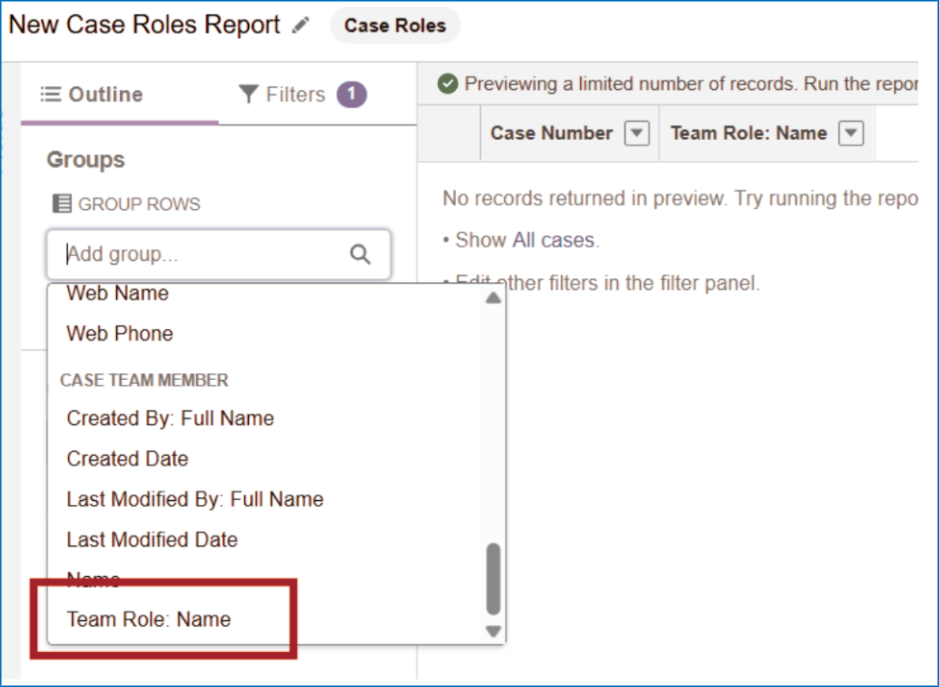The width and height of the screenshot is (939, 687).
Task: Click the green checkmark preview status icon
Action: click(x=448, y=84)
